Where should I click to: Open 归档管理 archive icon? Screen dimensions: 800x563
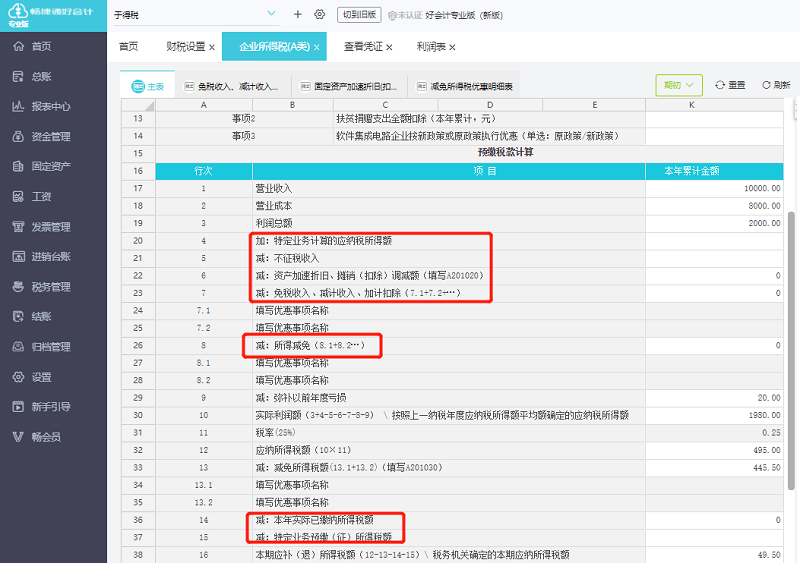click(18, 347)
